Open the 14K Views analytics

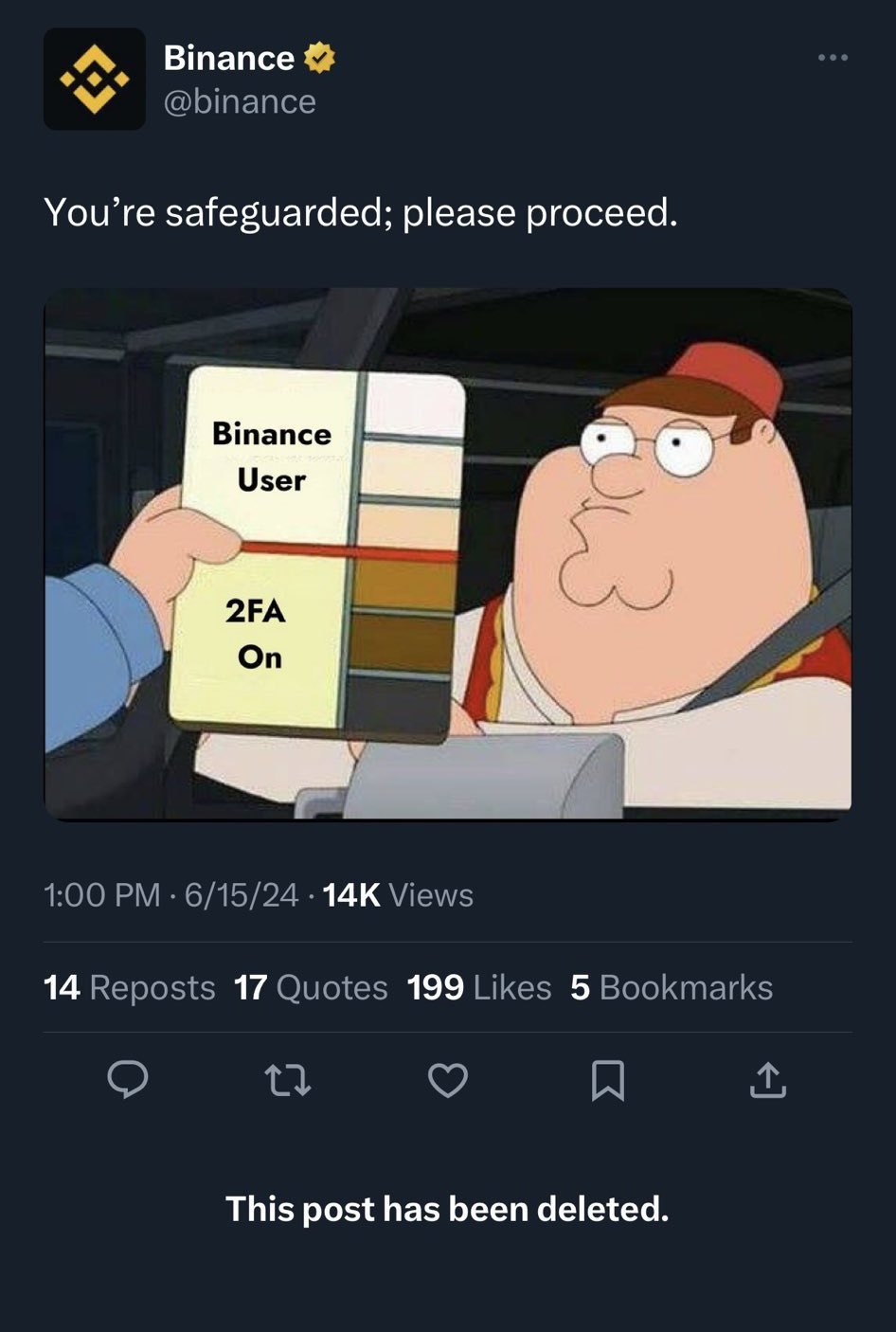[398, 895]
